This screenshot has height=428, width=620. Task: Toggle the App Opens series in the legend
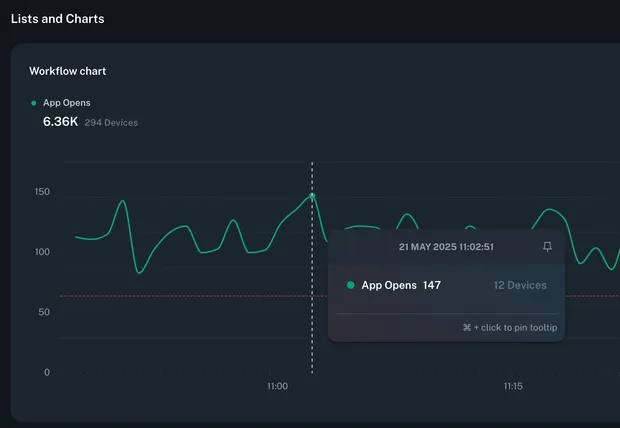click(66, 103)
